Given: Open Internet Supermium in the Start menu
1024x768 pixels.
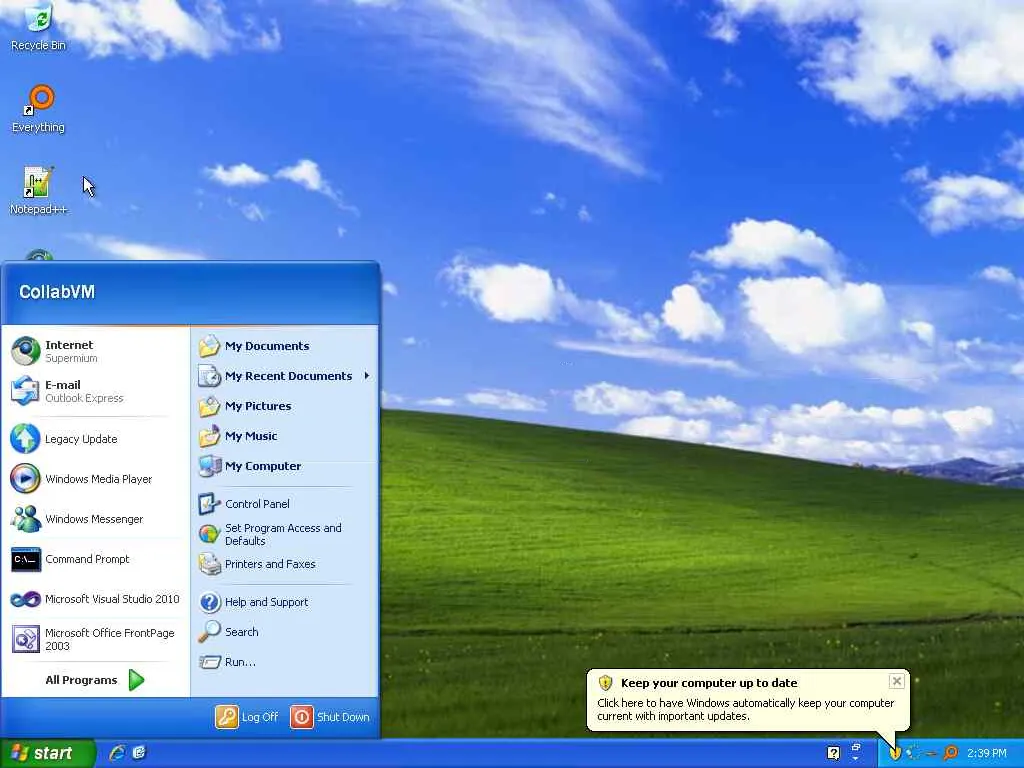Looking at the screenshot, I should (x=95, y=351).
